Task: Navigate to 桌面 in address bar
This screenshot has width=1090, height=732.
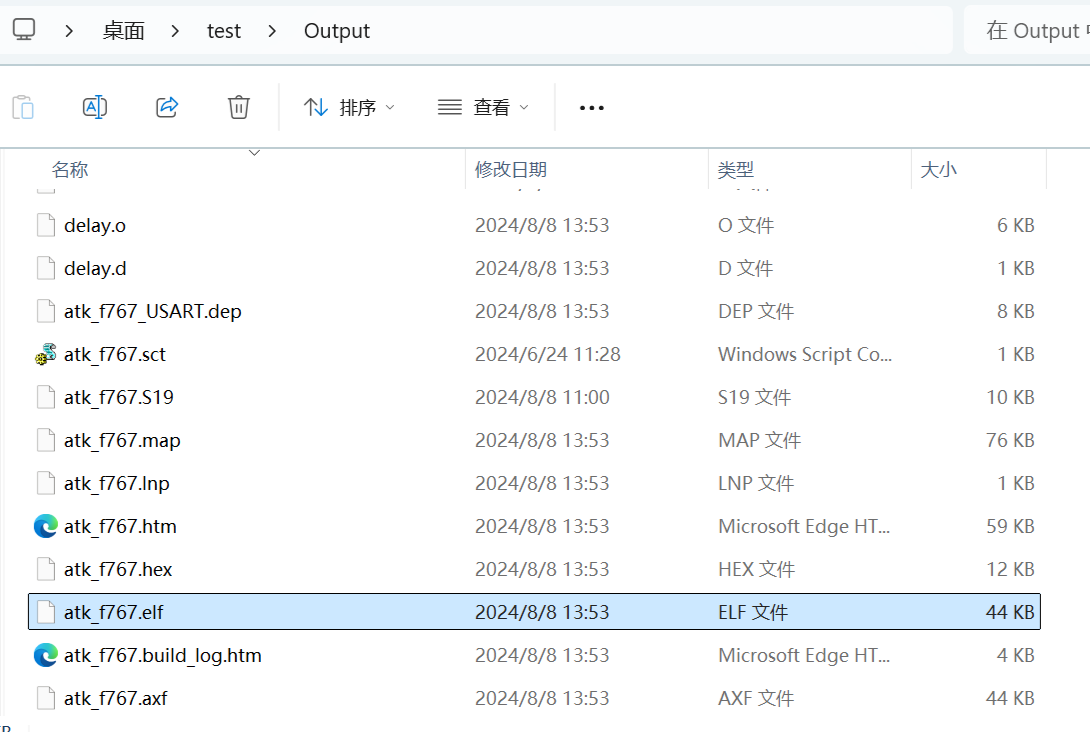Action: (124, 31)
